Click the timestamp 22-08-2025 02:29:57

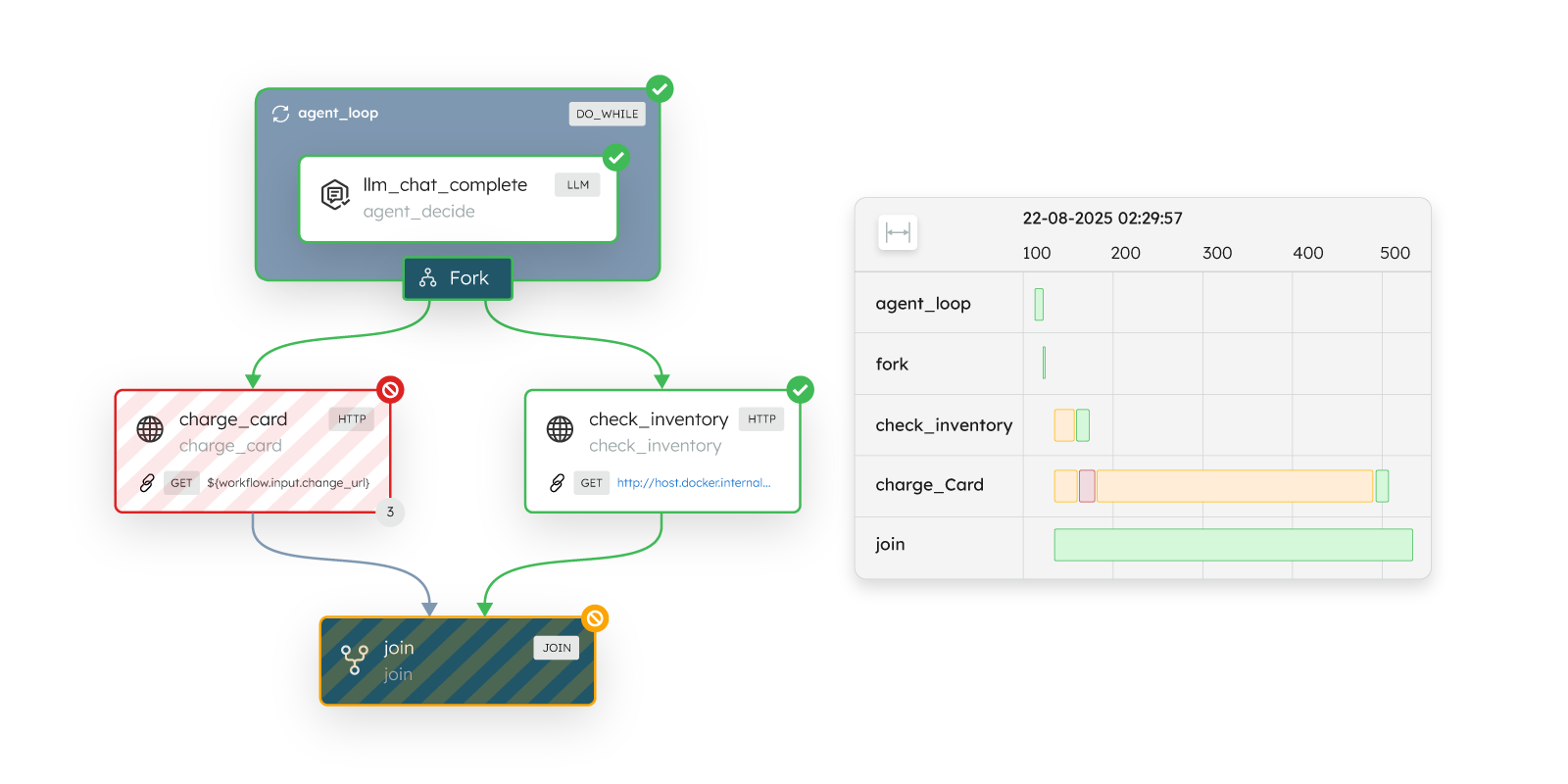1102,219
